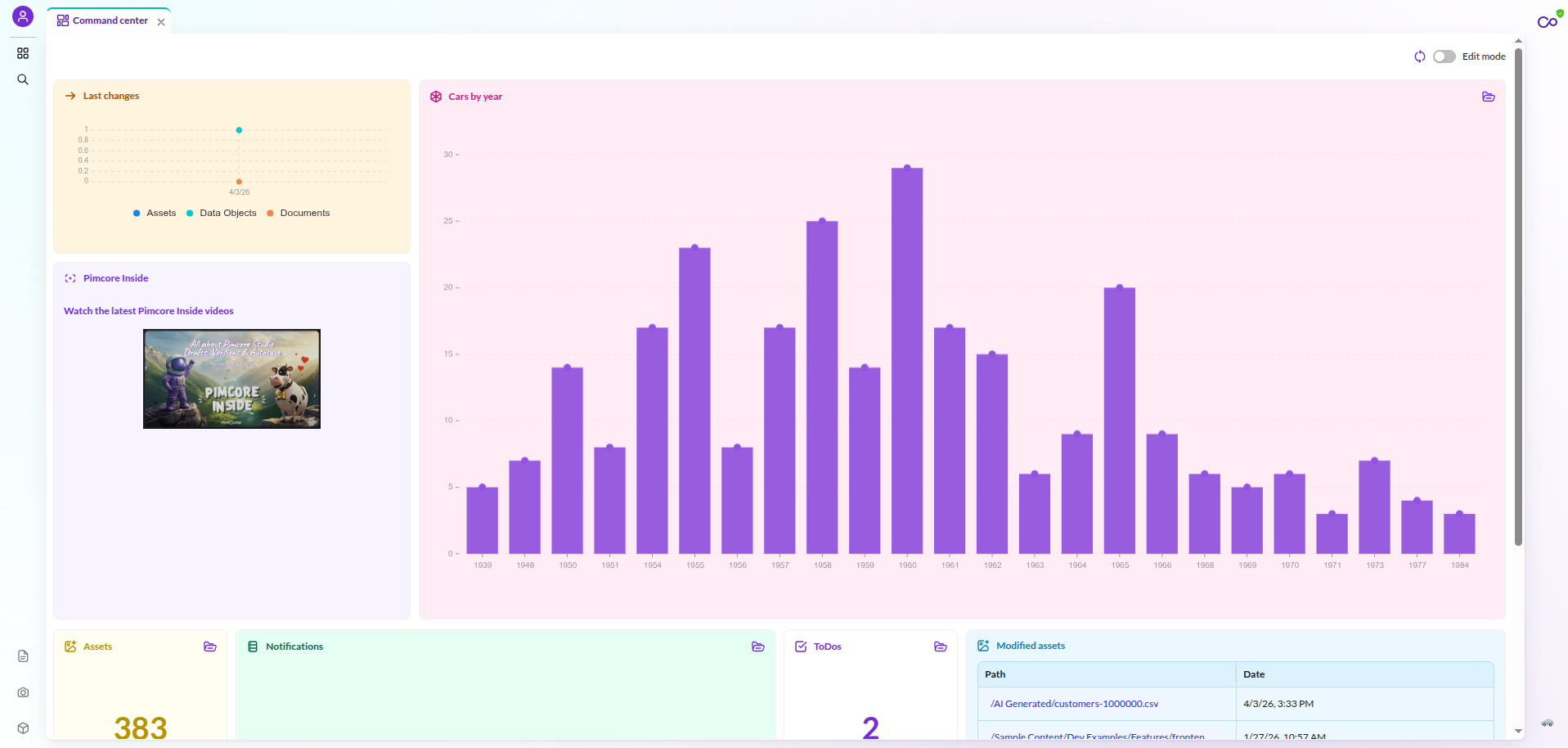1568x748 pixels.
Task: Toggle Data Objects series in legend
Action: click(x=222, y=213)
